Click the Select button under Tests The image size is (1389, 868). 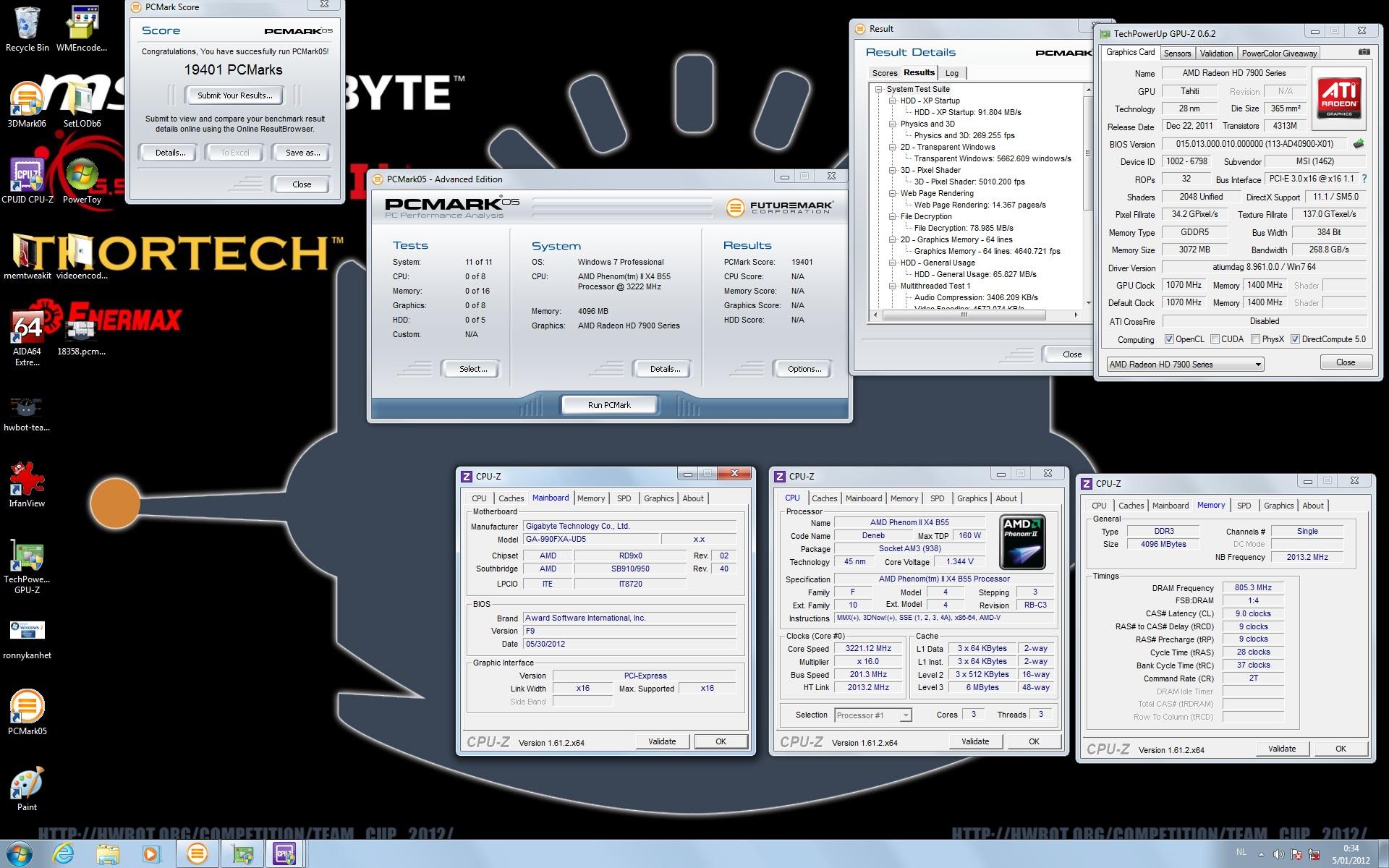click(473, 369)
